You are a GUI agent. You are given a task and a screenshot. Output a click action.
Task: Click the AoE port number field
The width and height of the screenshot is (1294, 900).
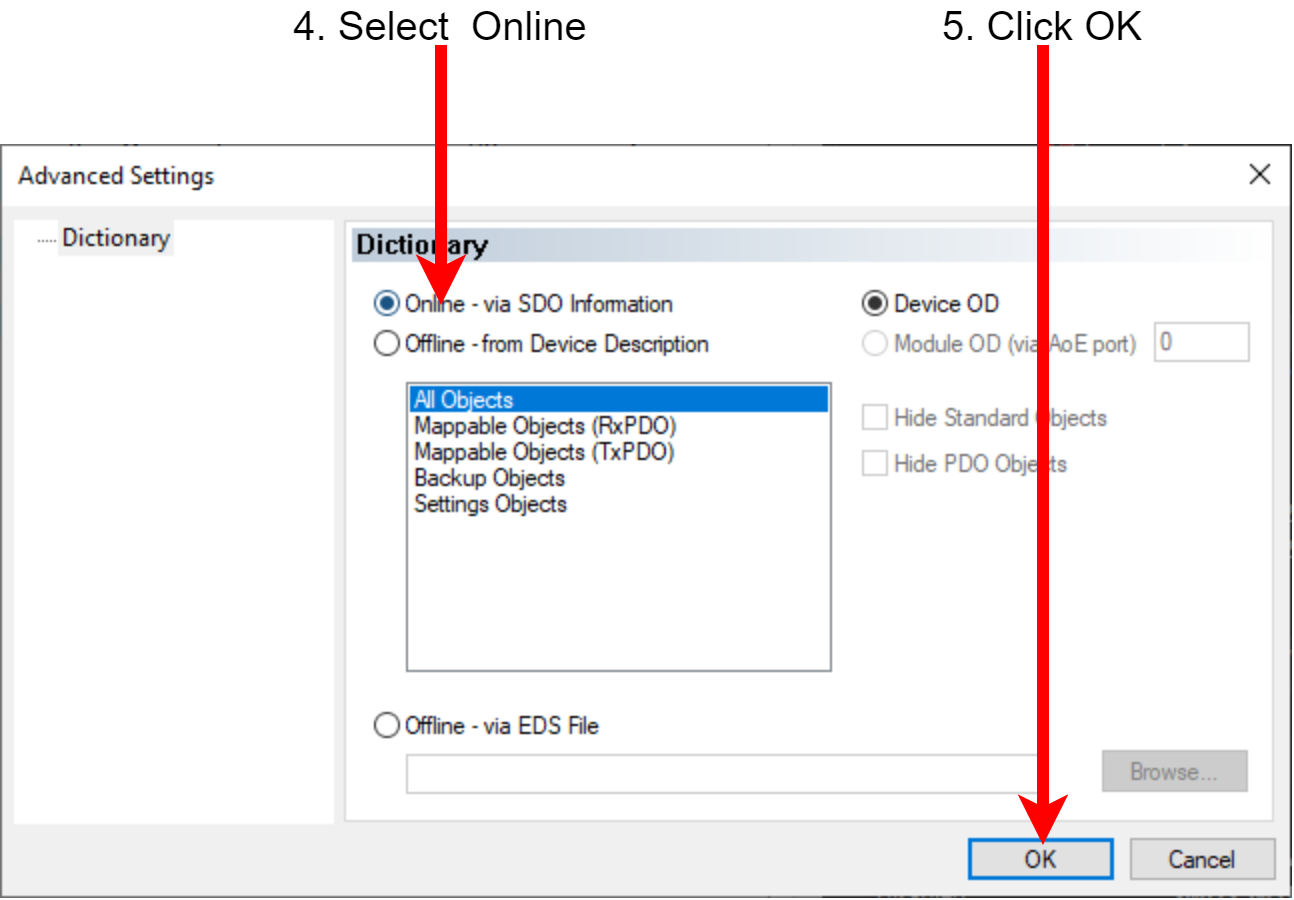(1201, 343)
